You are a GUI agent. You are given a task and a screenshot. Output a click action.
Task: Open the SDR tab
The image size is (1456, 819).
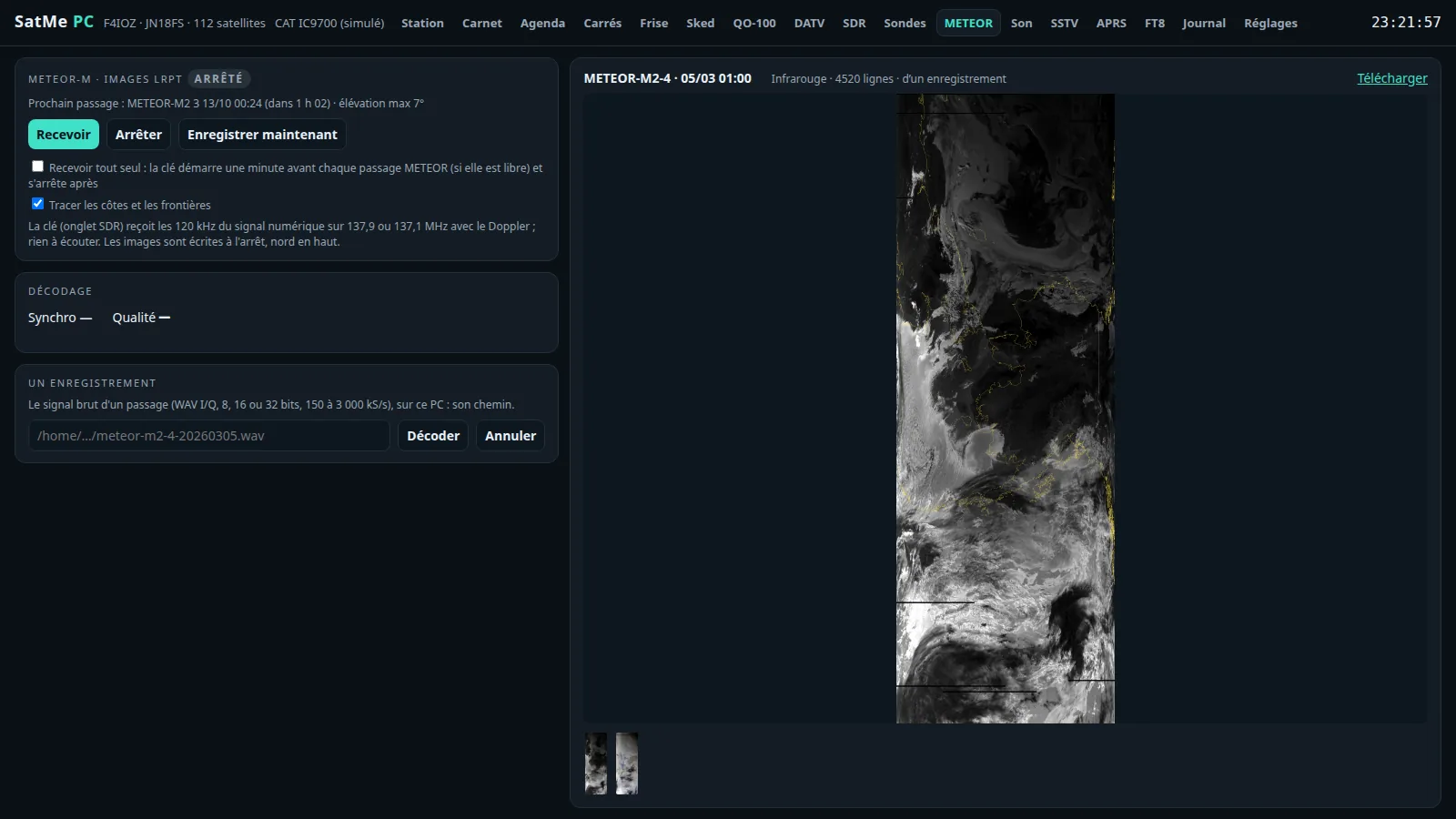tap(854, 23)
